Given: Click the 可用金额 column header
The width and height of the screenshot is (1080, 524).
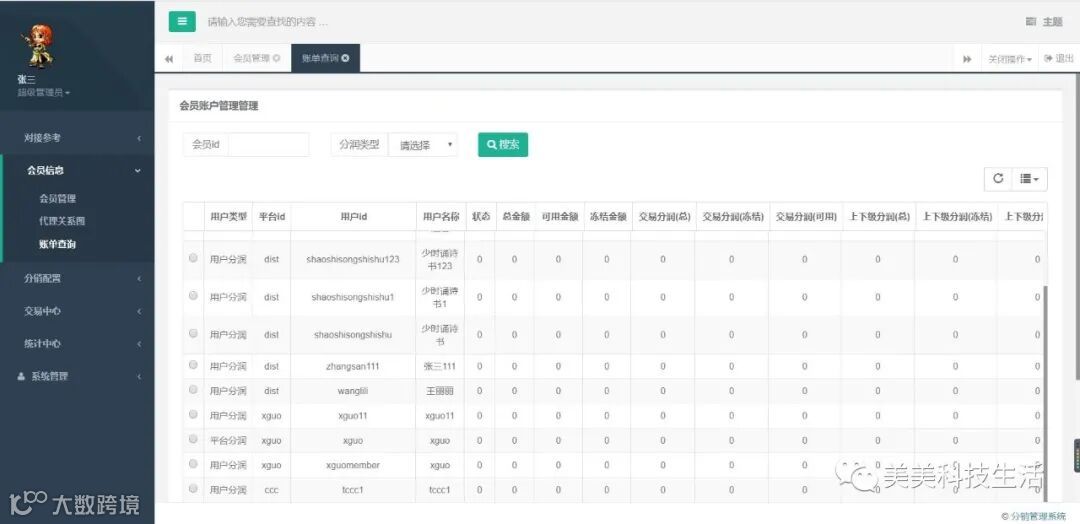Looking at the screenshot, I should pyautogui.click(x=559, y=216).
